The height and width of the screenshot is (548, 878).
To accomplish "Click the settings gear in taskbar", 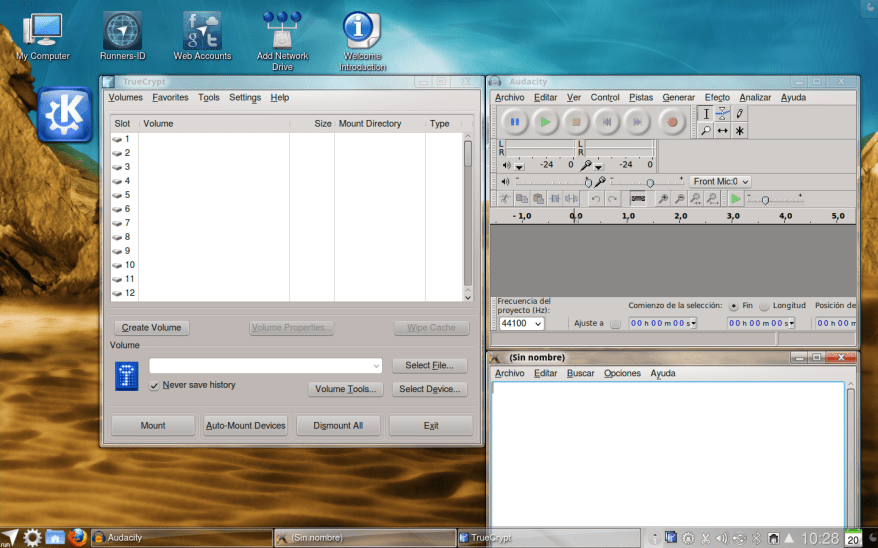I will pos(32,537).
